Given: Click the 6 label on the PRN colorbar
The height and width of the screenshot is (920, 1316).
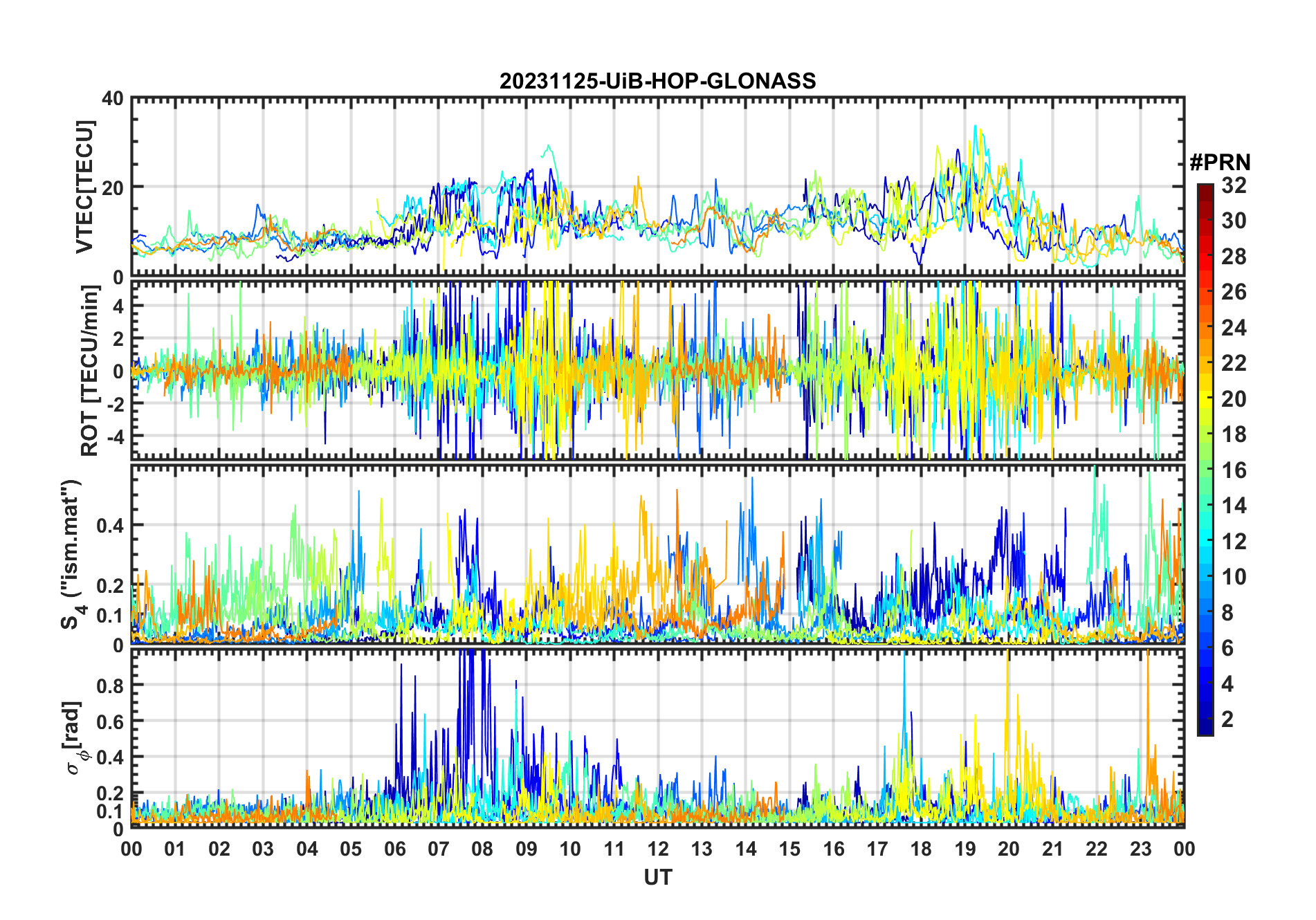Looking at the screenshot, I should [1227, 648].
